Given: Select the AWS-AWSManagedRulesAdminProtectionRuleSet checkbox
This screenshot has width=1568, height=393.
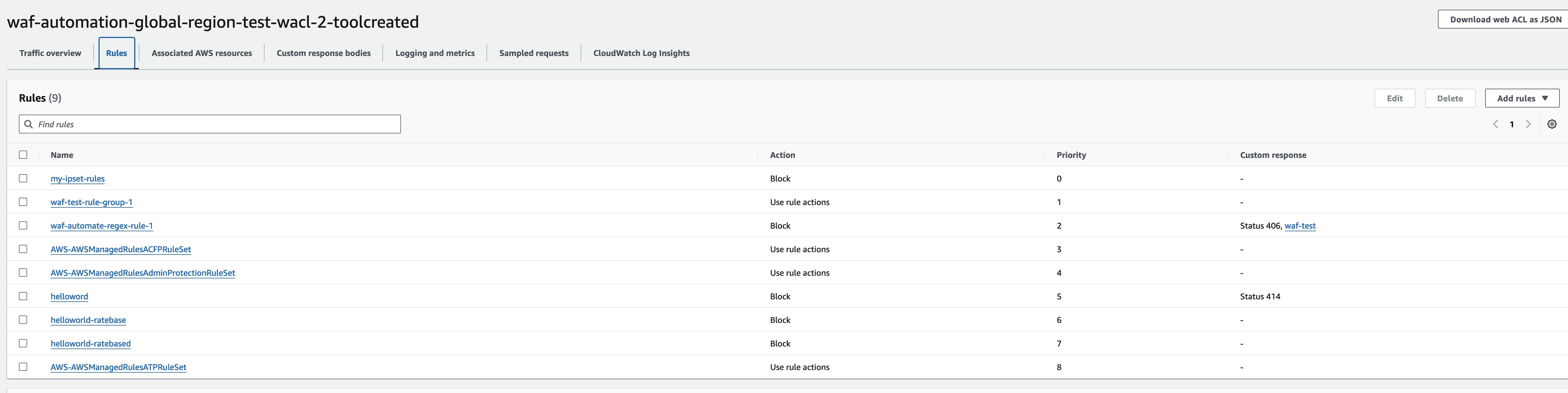Looking at the screenshot, I should point(23,273).
